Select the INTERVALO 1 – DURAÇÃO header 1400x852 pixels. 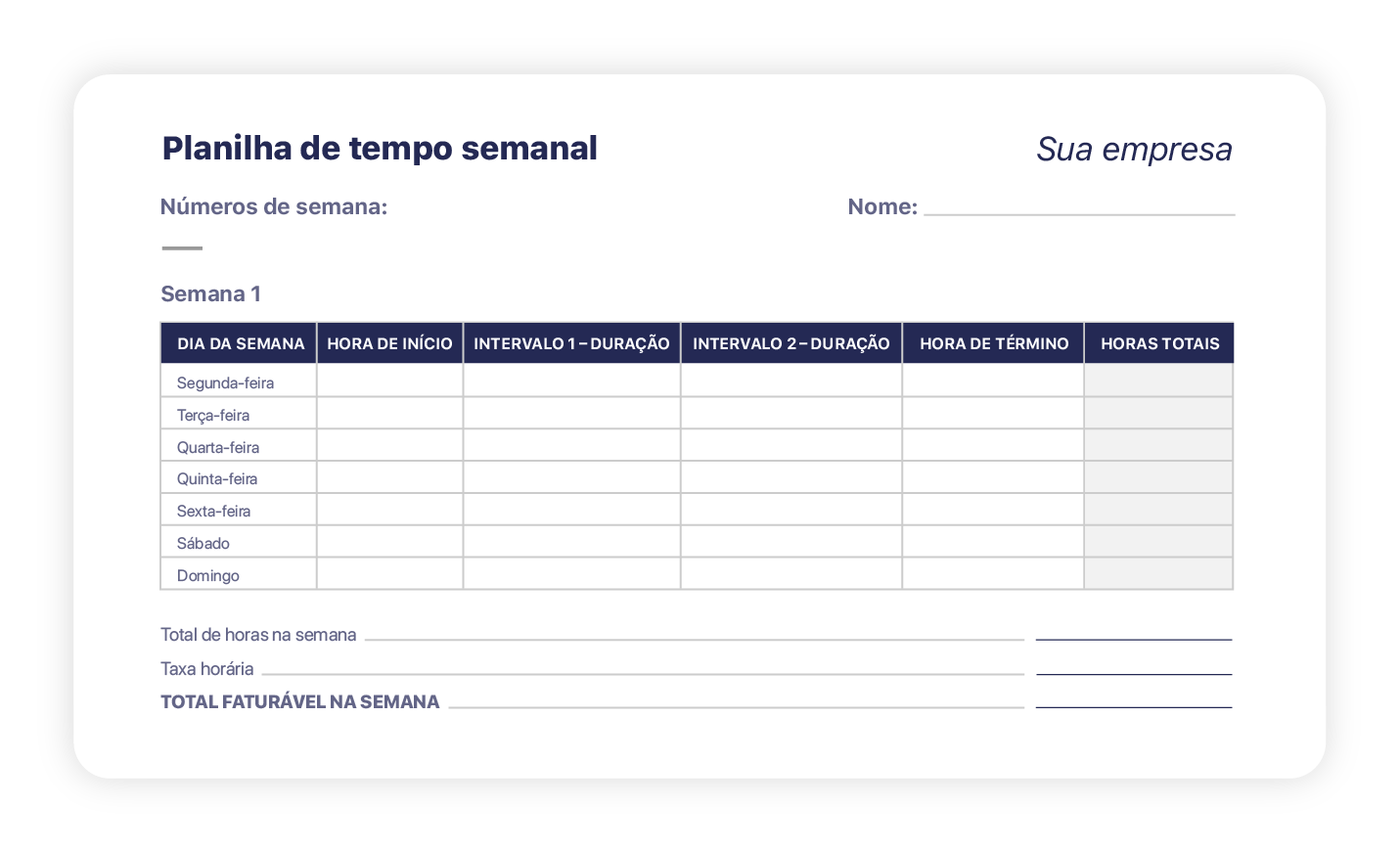click(571, 343)
